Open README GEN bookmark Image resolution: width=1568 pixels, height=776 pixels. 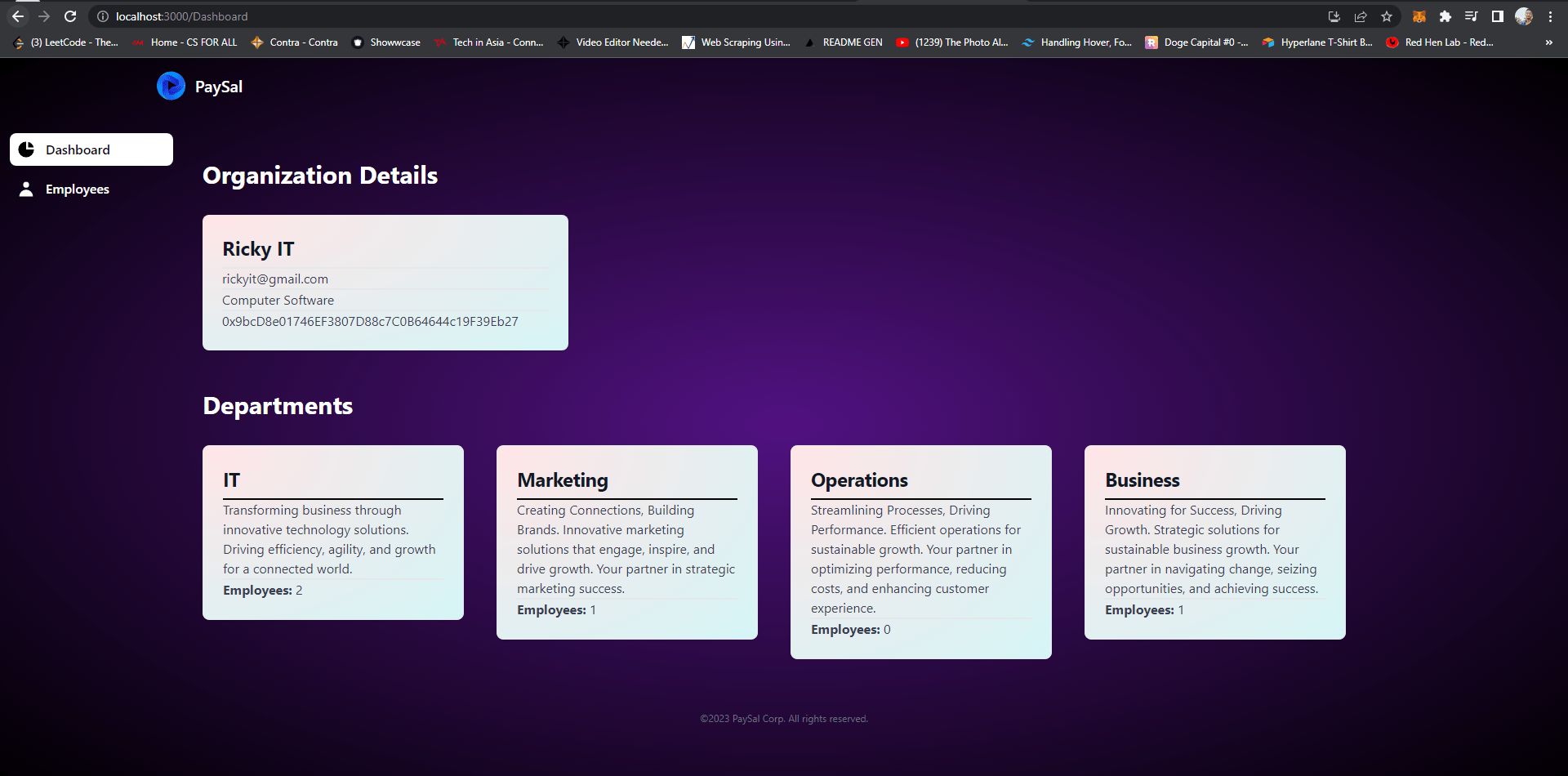[844, 42]
